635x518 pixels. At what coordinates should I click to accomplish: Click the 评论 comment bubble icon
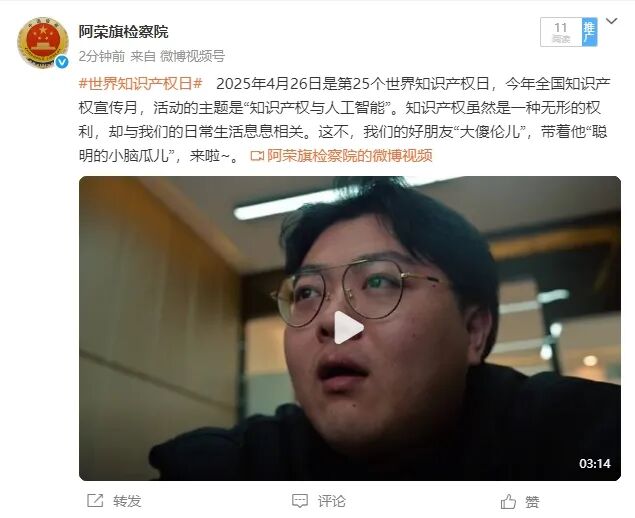click(x=300, y=501)
